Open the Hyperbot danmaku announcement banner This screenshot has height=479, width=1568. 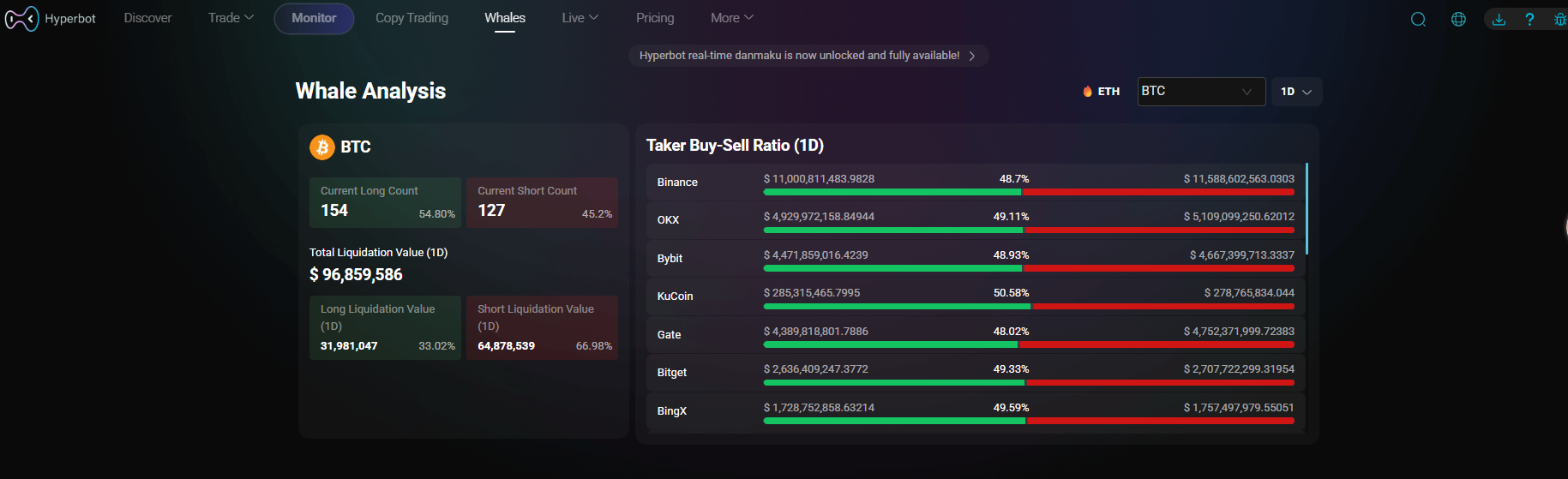pyautogui.click(x=807, y=56)
